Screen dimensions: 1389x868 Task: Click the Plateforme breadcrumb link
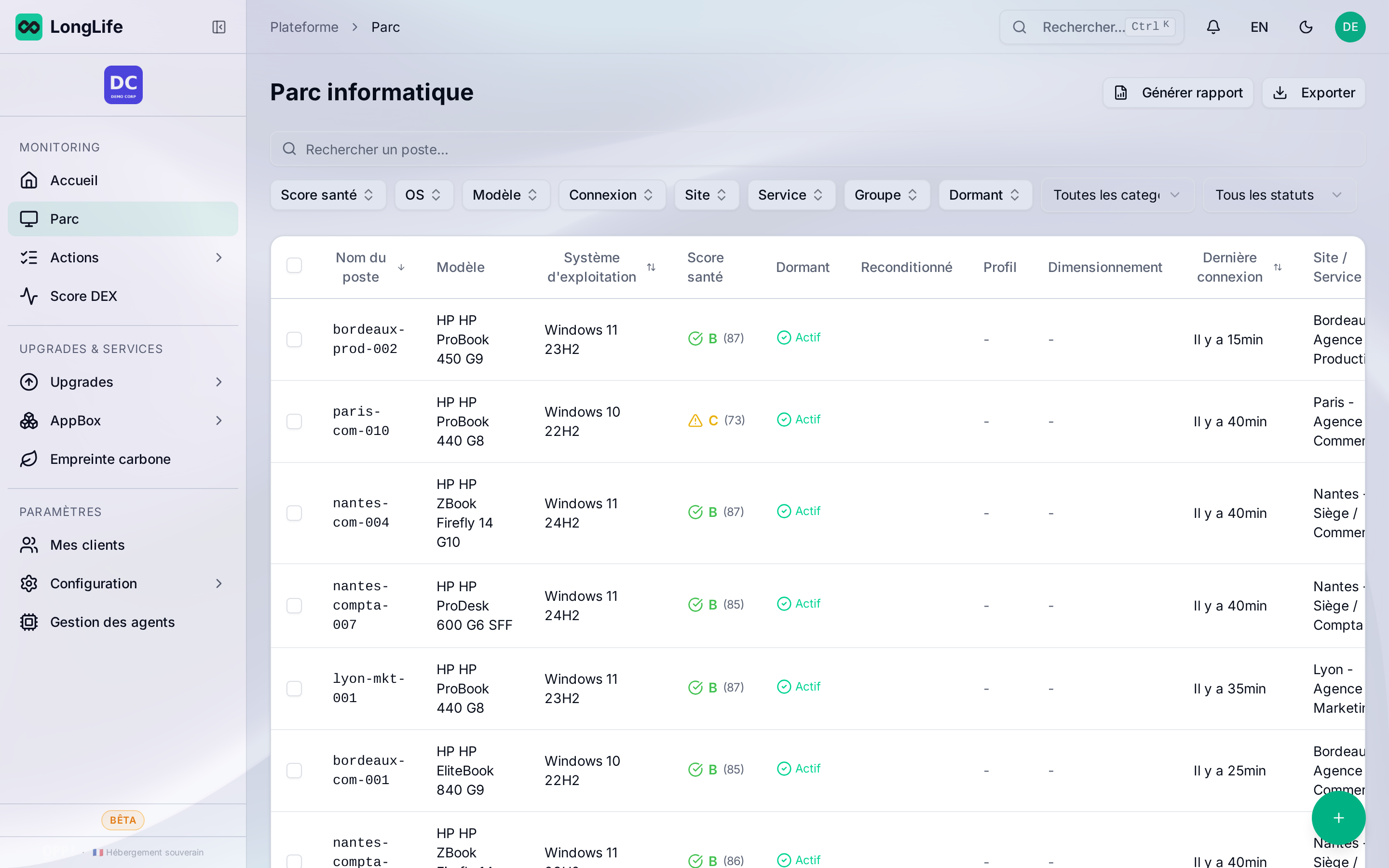click(304, 27)
